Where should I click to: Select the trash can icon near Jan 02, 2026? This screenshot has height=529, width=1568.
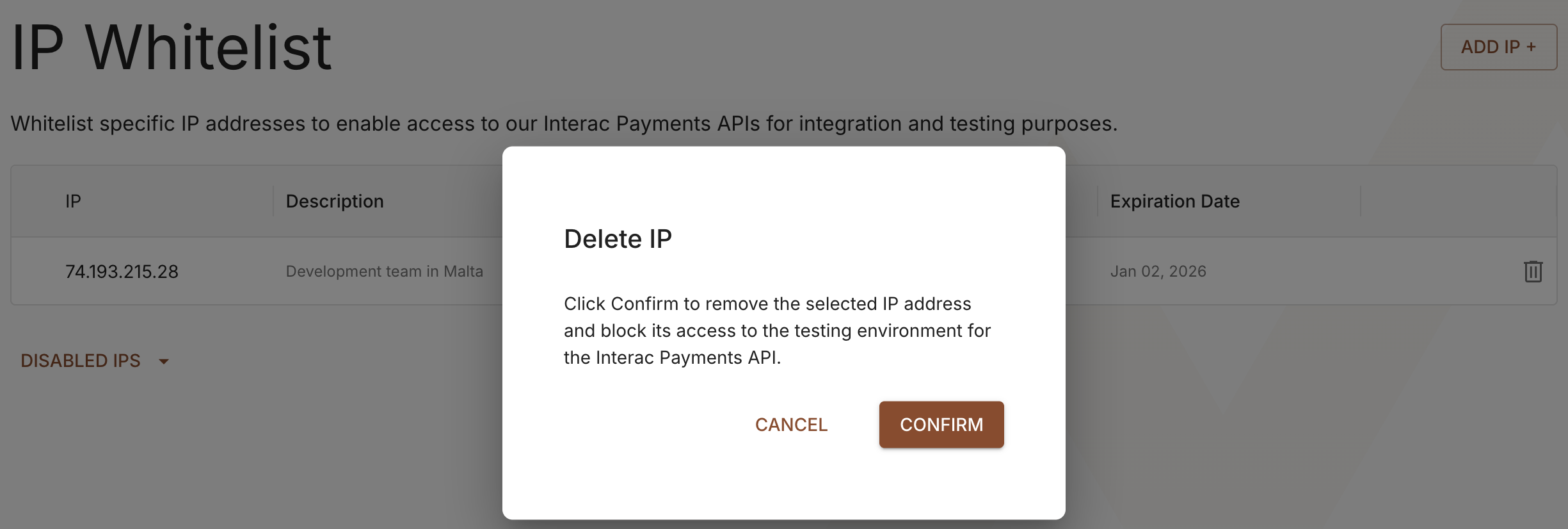[x=1534, y=272]
